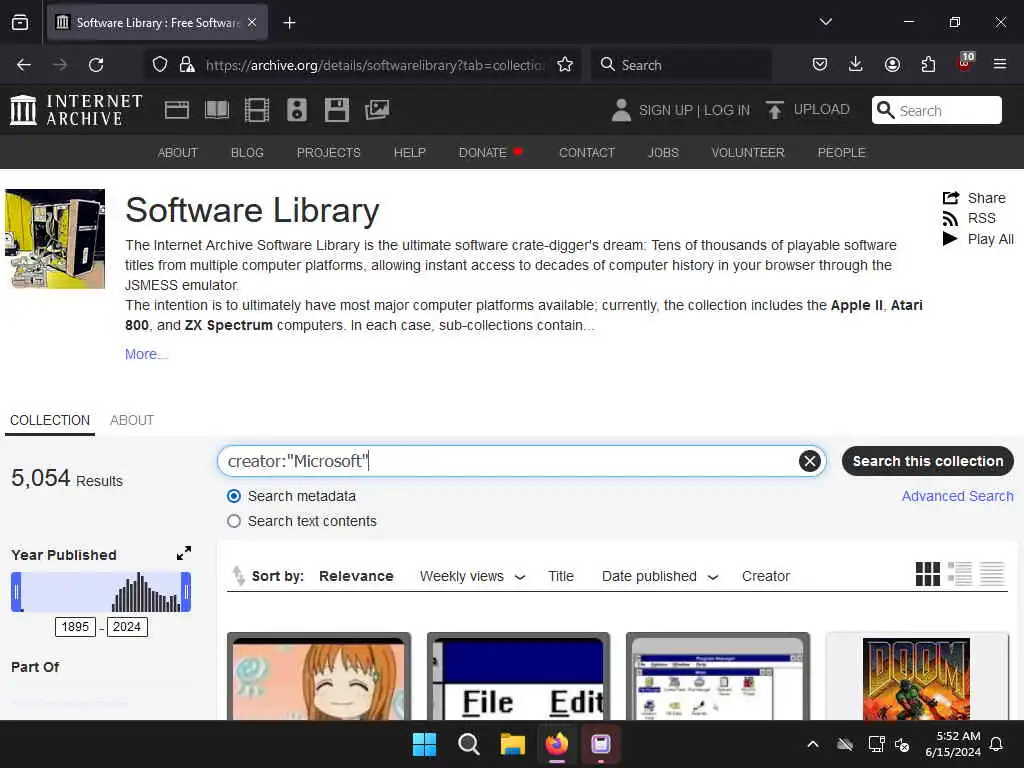Image resolution: width=1024 pixels, height=768 pixels.
Task: Click Search this collection button
Action: (x=927, y=461)
